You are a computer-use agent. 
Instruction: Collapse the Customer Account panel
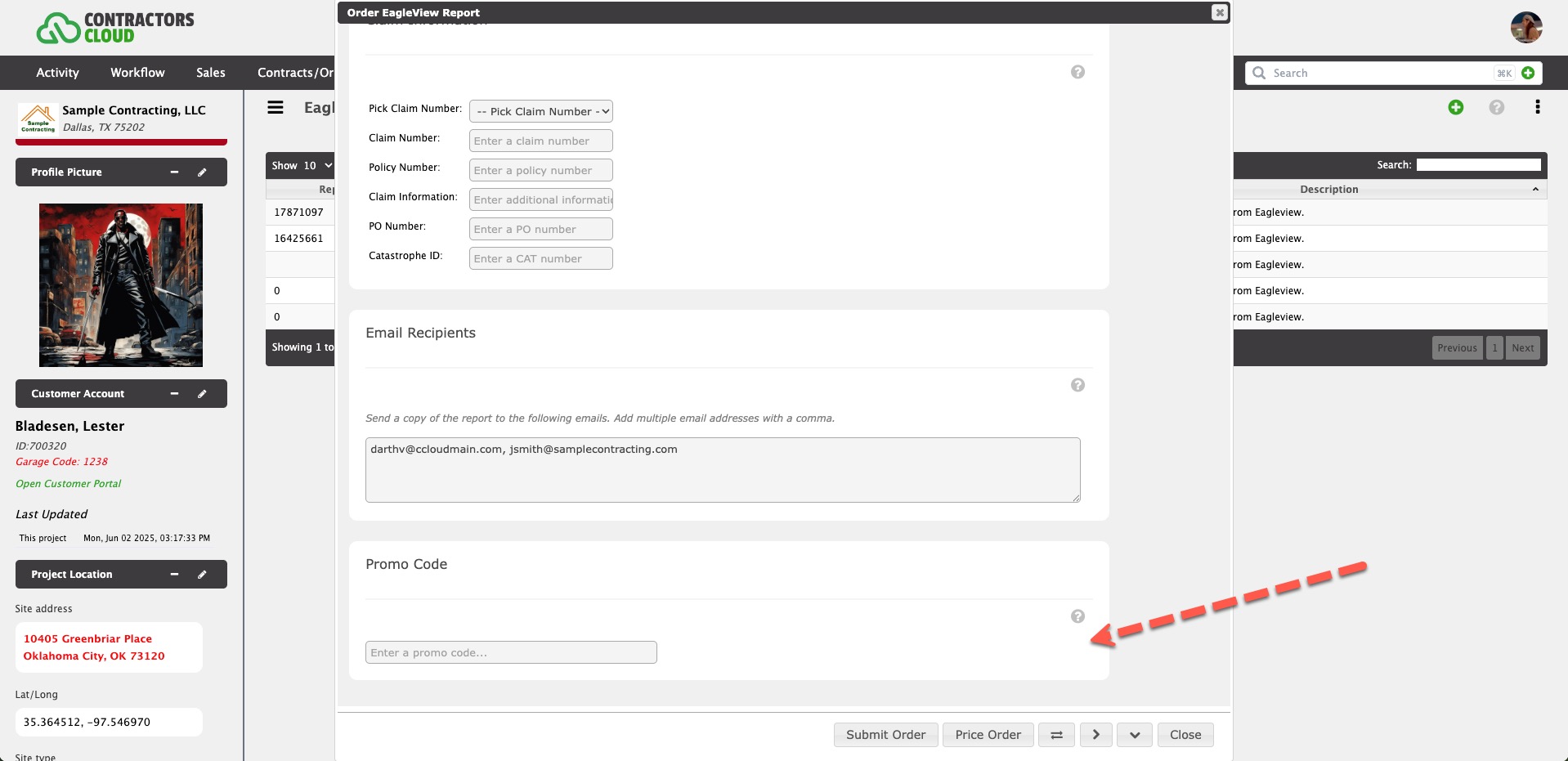(x=174, y=394)
